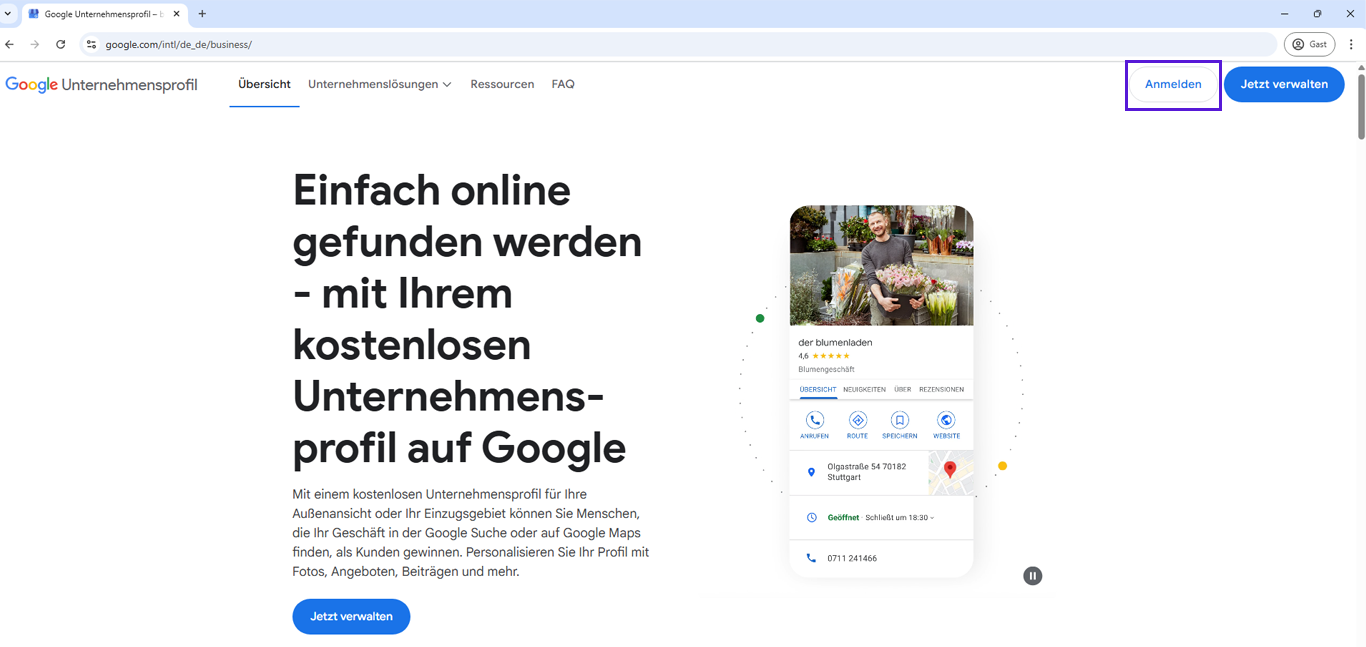Click the Route directions icon
The width and height of the screenshot is (1366, 647).
tap(857, 420)
